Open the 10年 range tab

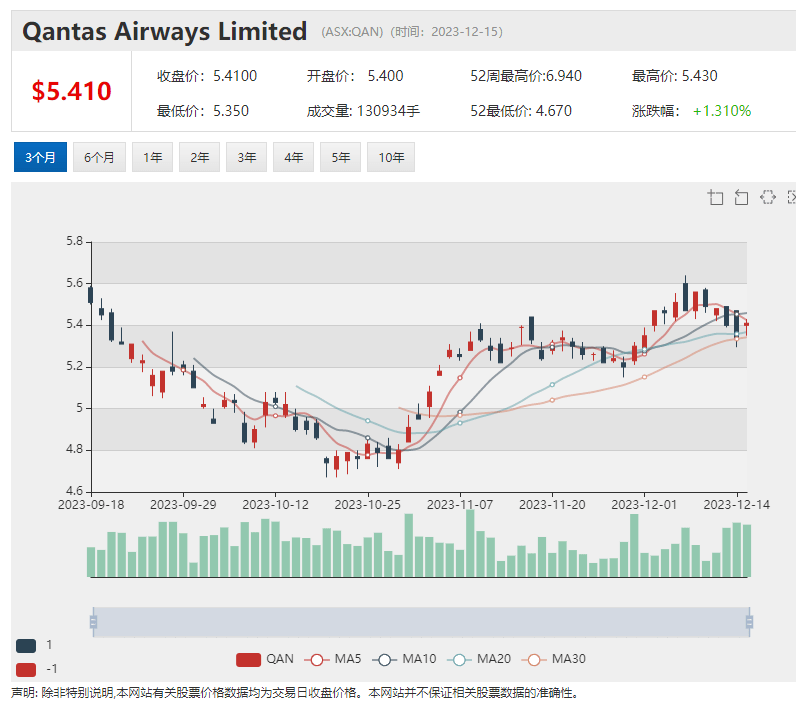click(x=391, y=157)
